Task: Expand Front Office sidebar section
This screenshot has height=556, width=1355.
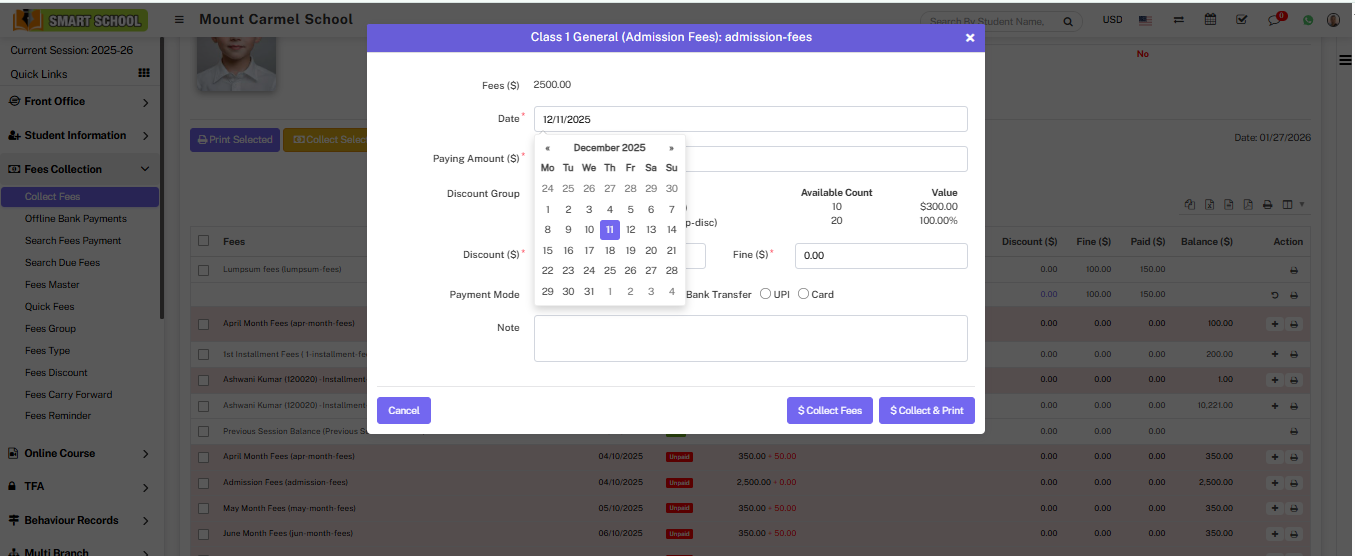Action: pos(79,102)
